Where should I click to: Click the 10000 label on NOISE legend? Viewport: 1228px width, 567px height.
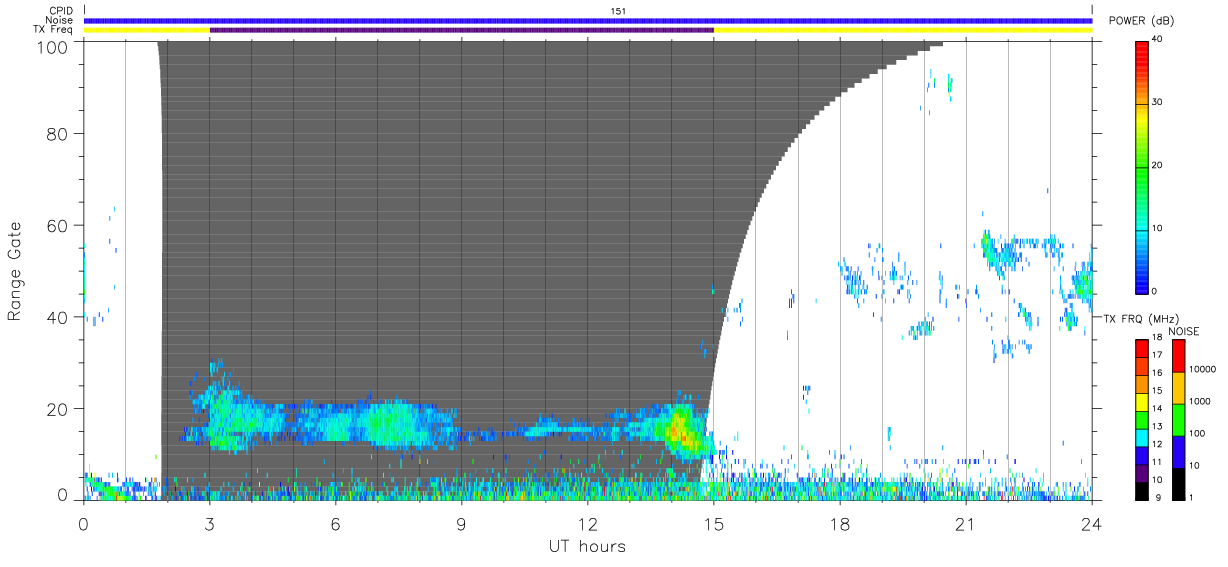pos(1203,369)
